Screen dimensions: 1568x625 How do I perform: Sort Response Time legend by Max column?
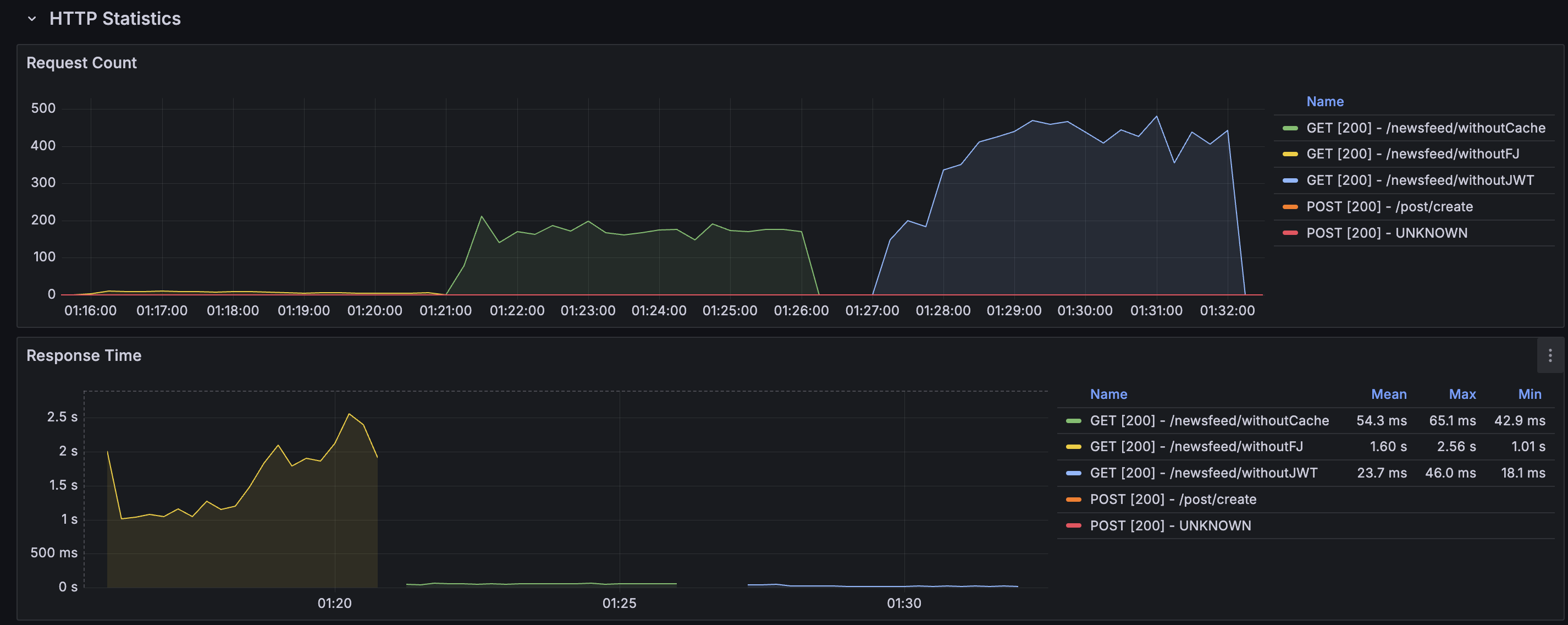click(1461, 394)
